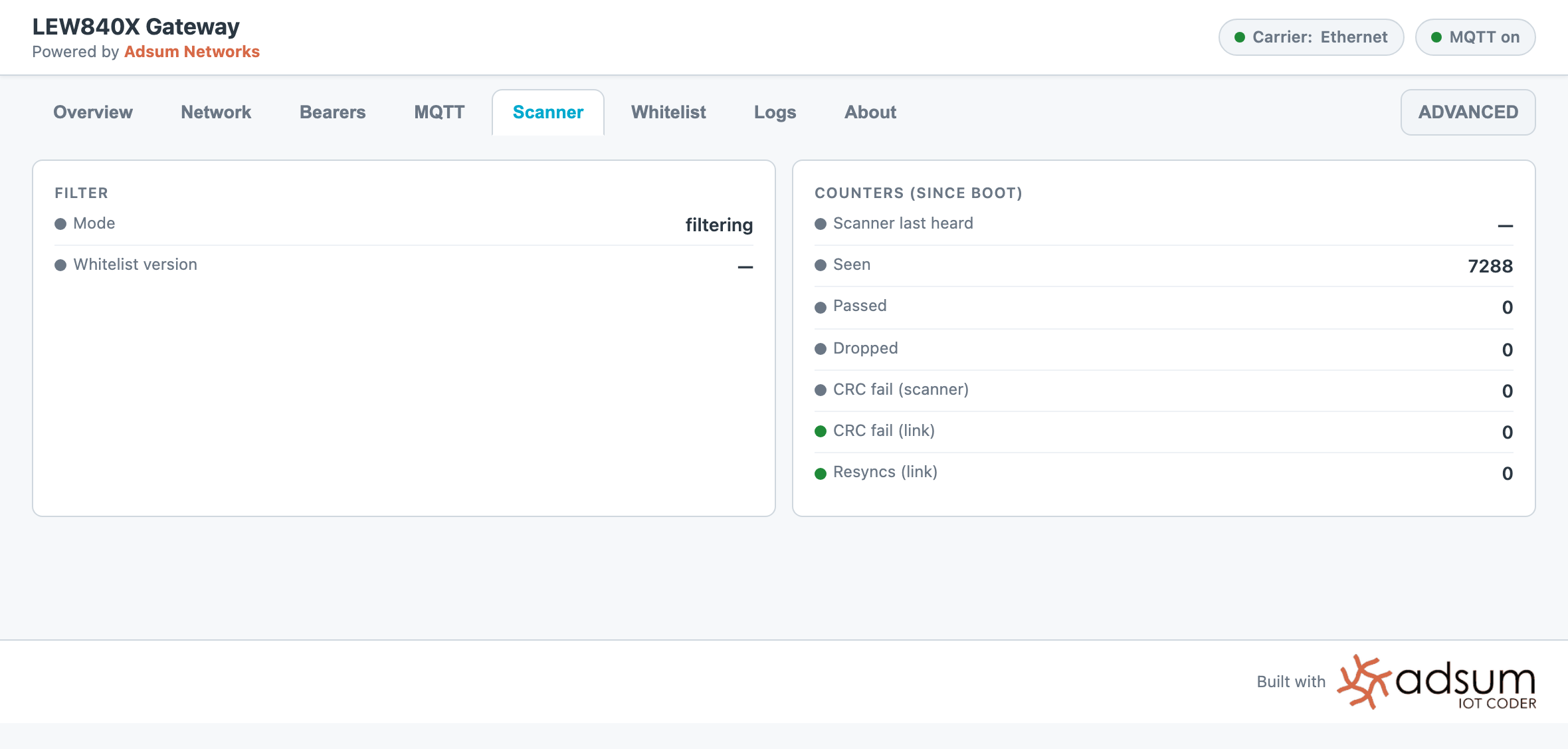
Task: View the Logs tab
Action: [775, 112]
